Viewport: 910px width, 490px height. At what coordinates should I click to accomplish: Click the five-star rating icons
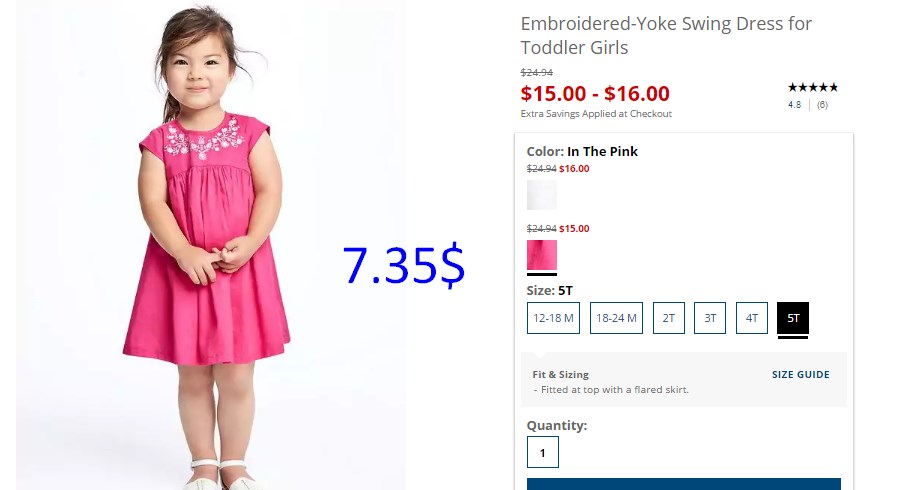(x=812, y=88)
